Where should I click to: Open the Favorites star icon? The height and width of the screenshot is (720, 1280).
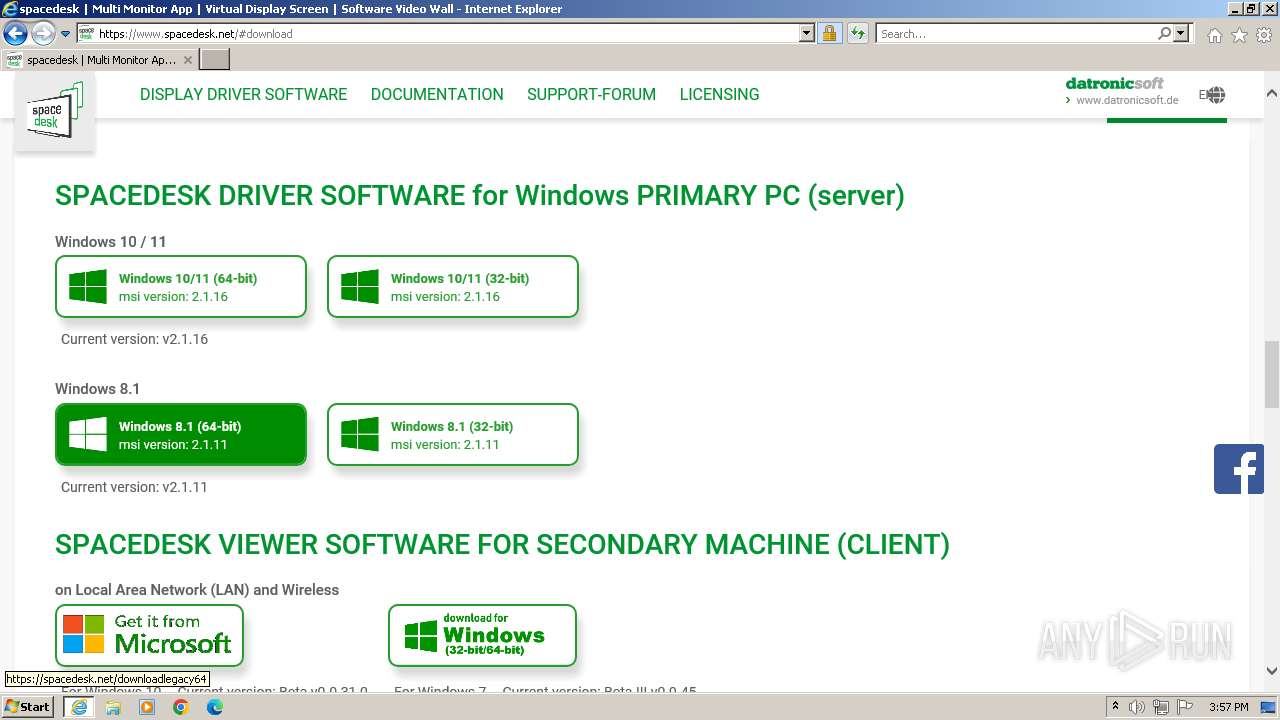tap(1239, 35)
